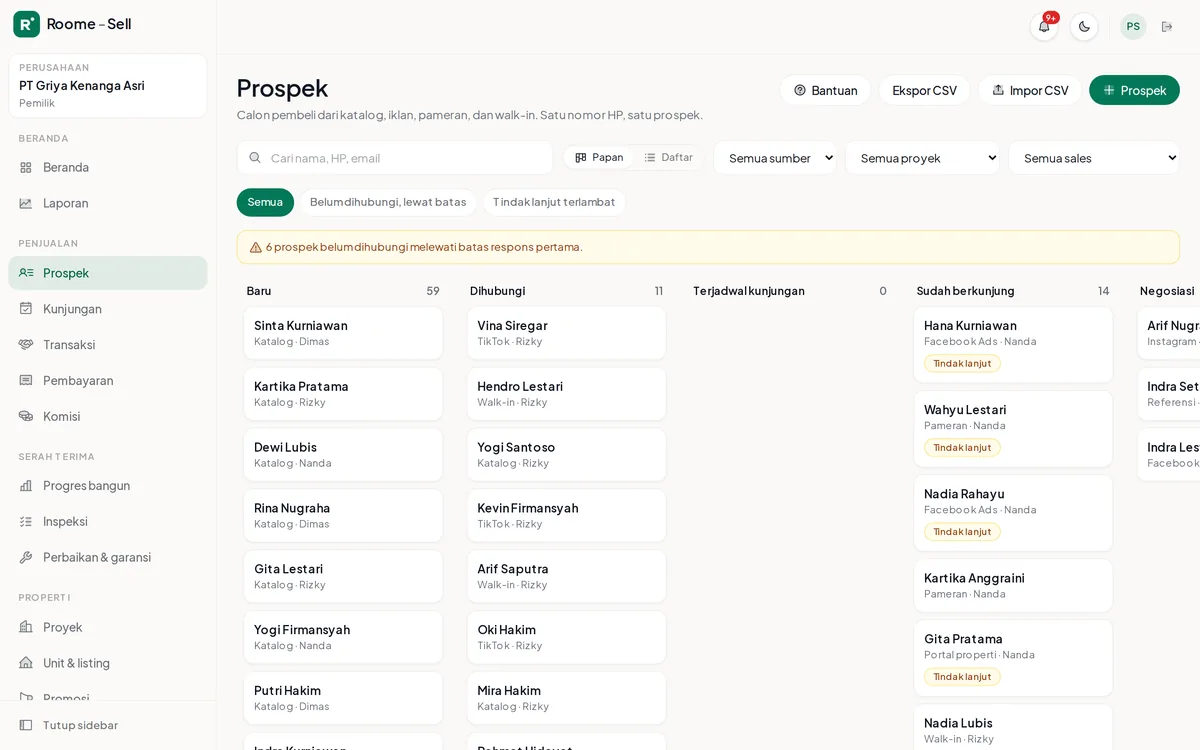Open Transaksi menu item
This screenshot has height=750, width=1200.
108,345
